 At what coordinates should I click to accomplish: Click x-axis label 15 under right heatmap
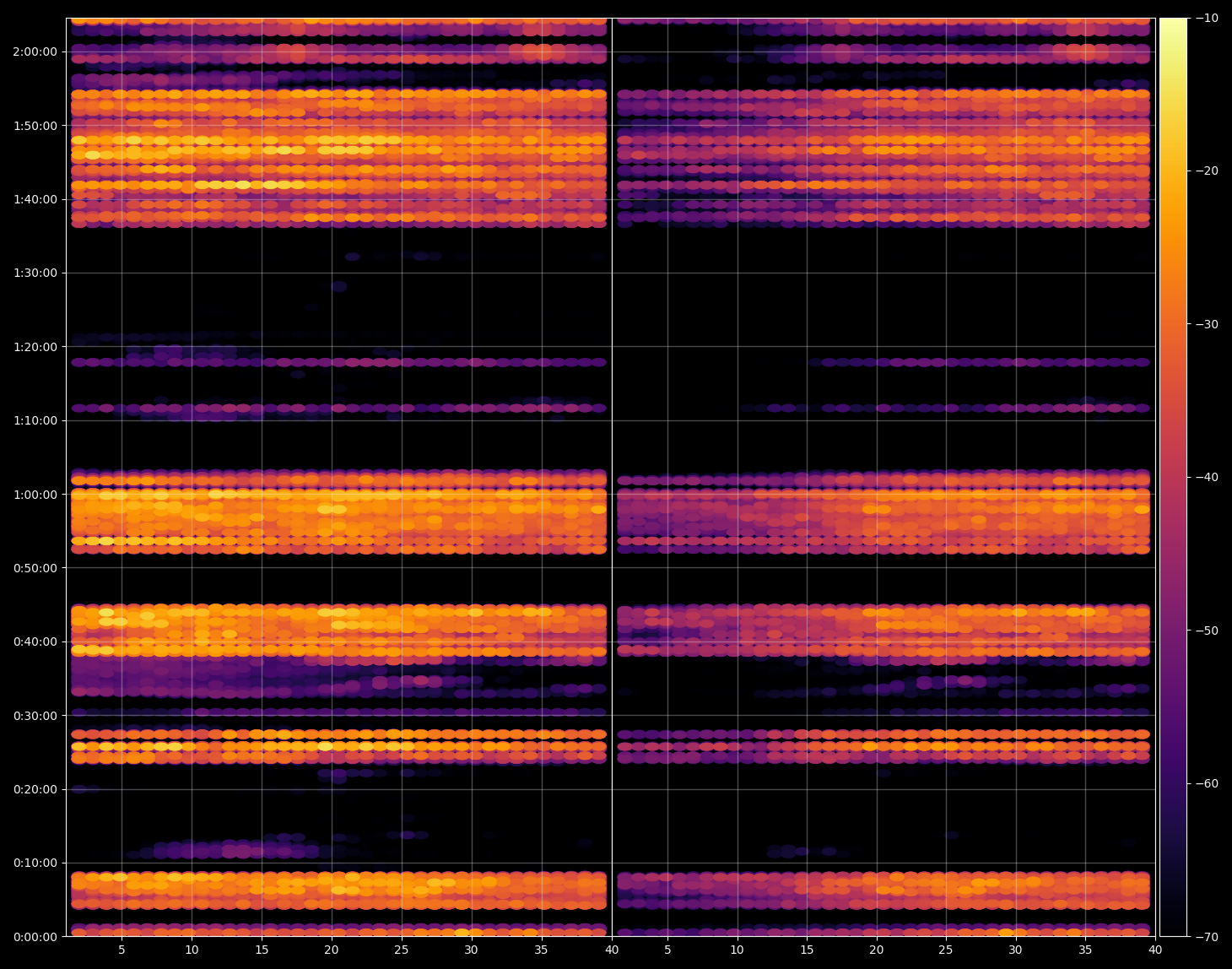(x=808, y=950)
